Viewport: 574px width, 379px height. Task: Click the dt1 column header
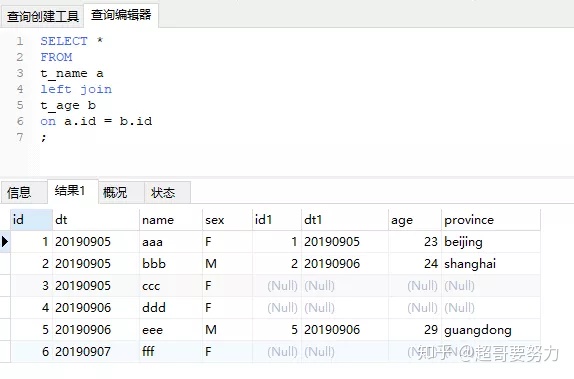tap(345, 220)
